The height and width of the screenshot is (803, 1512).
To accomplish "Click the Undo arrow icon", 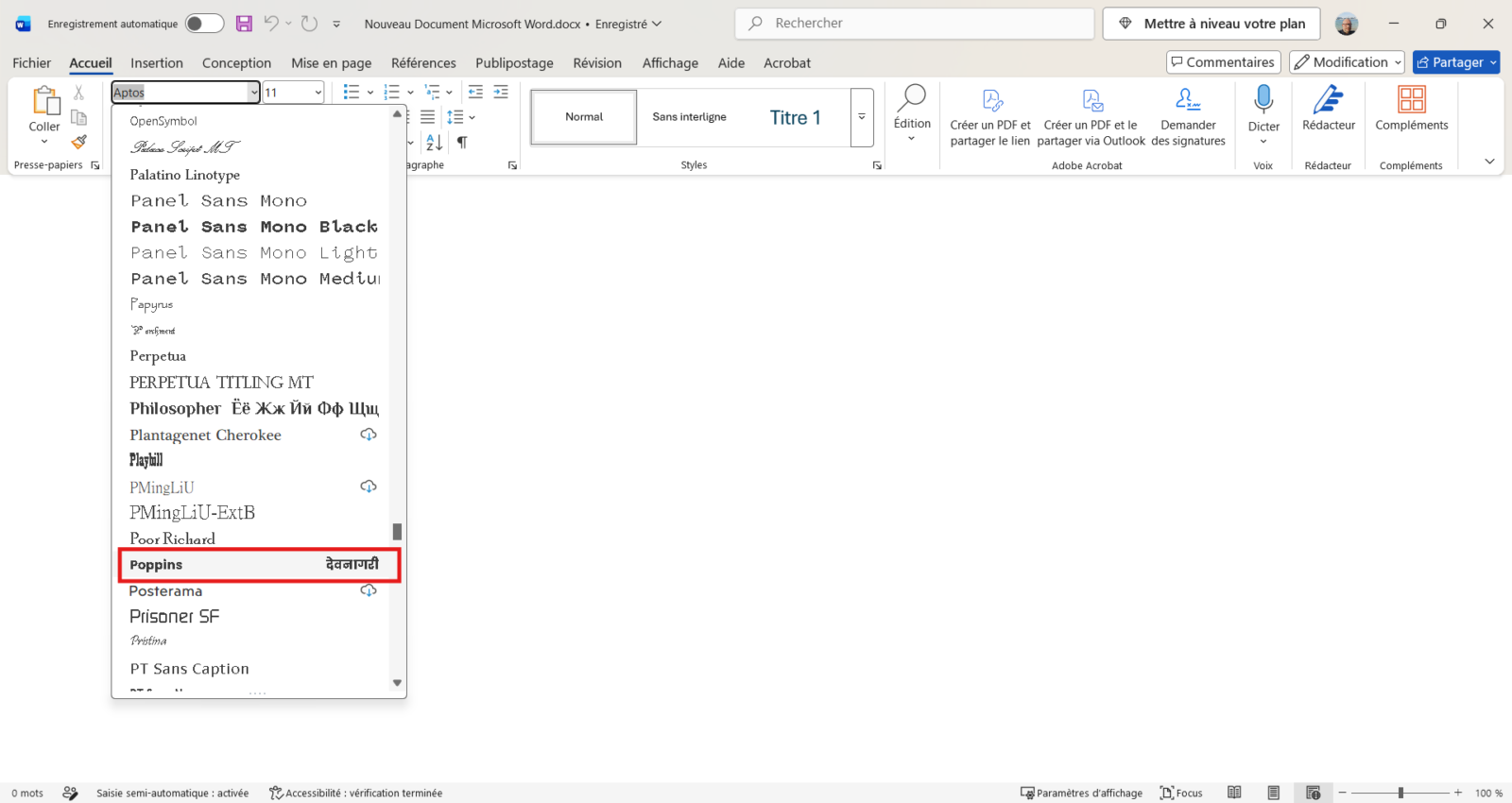I will tap(271, 24).
